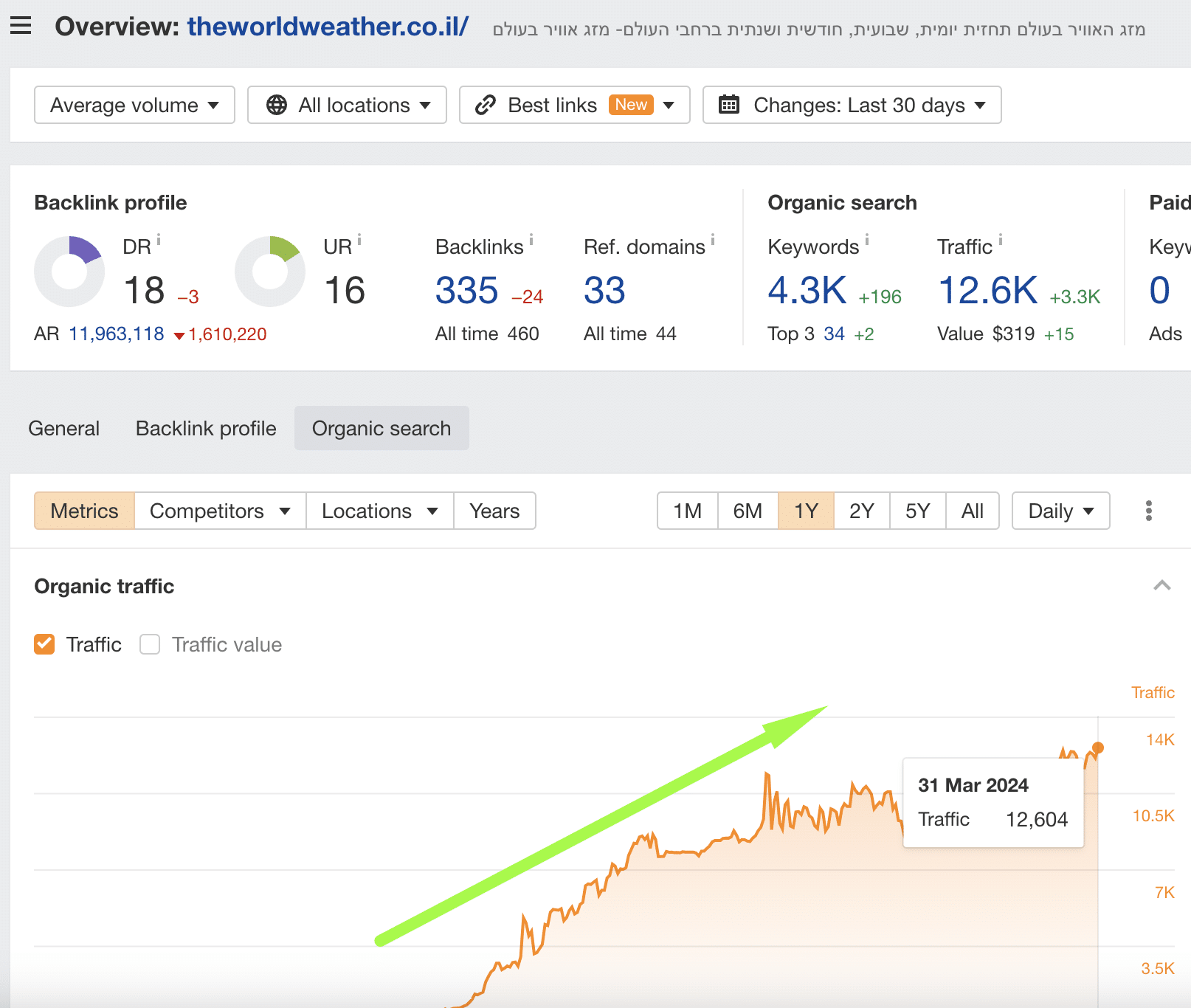Open Changes: Last 30 days dropdown
Screen dimensions: 1191x1008
(x=852, y=105)
